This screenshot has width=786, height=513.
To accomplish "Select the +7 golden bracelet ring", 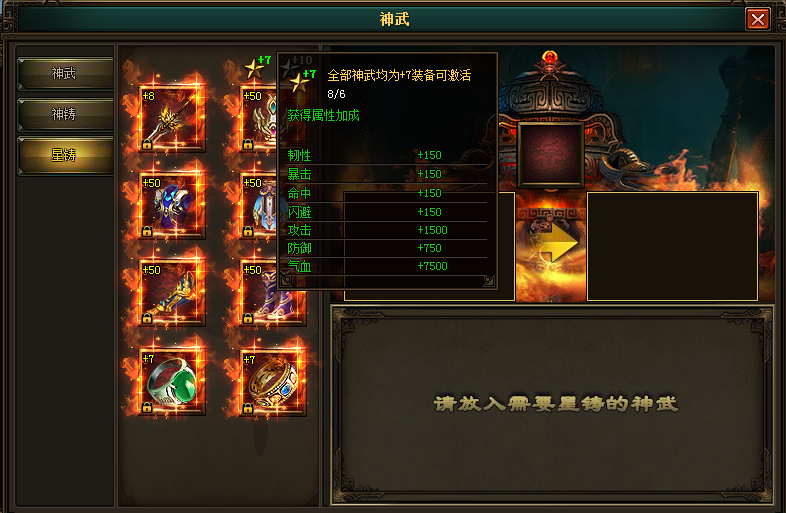I will click(x=273, y=382).
